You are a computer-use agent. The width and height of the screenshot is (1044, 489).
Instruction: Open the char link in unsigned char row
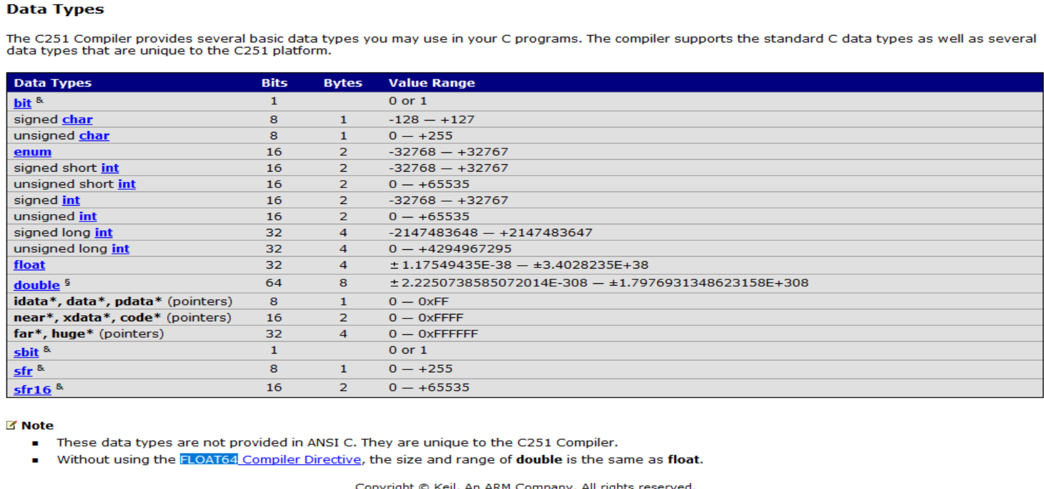tap(94, 136)
